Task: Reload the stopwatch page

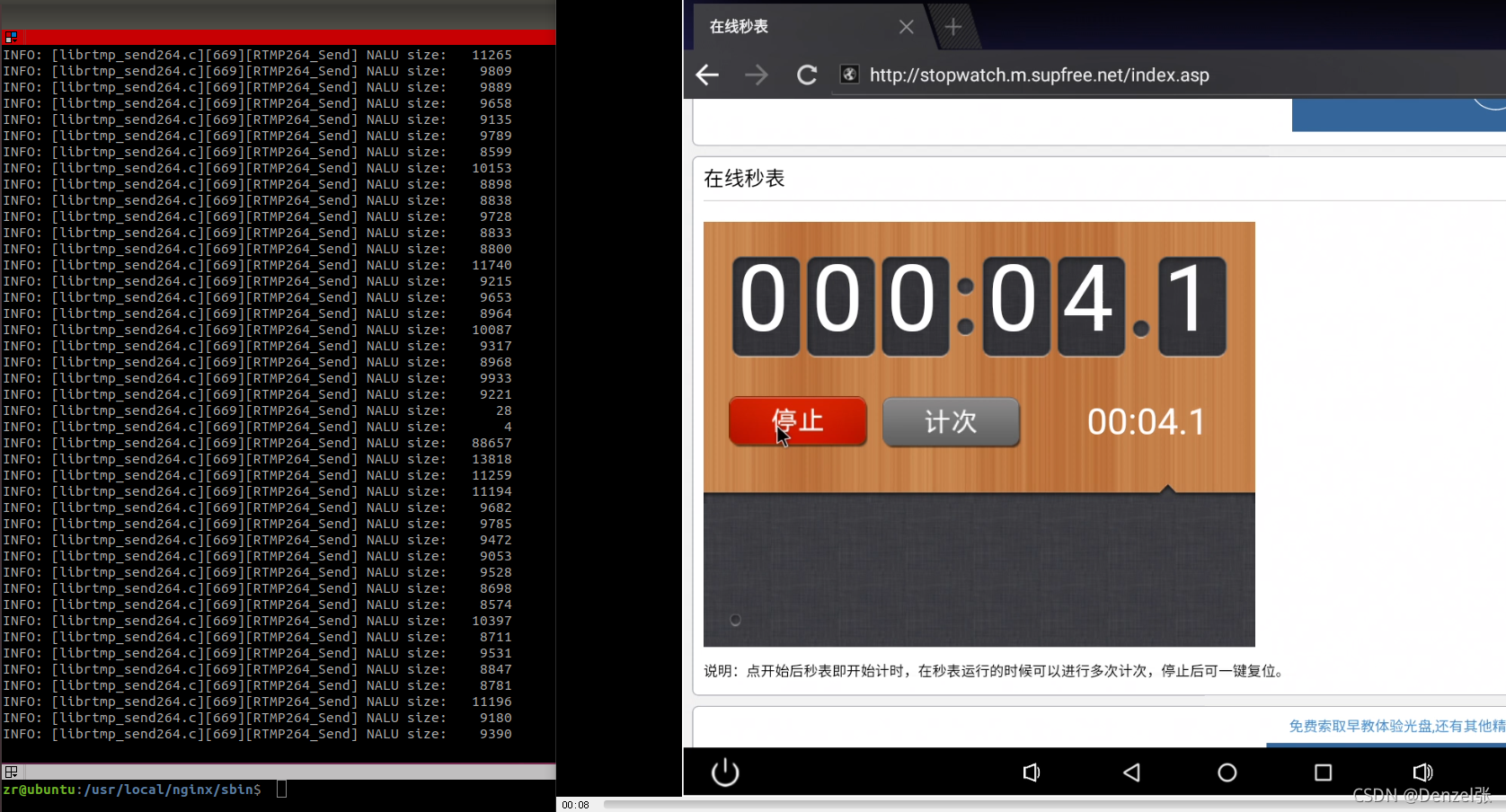Action: (x=806, y=75)
